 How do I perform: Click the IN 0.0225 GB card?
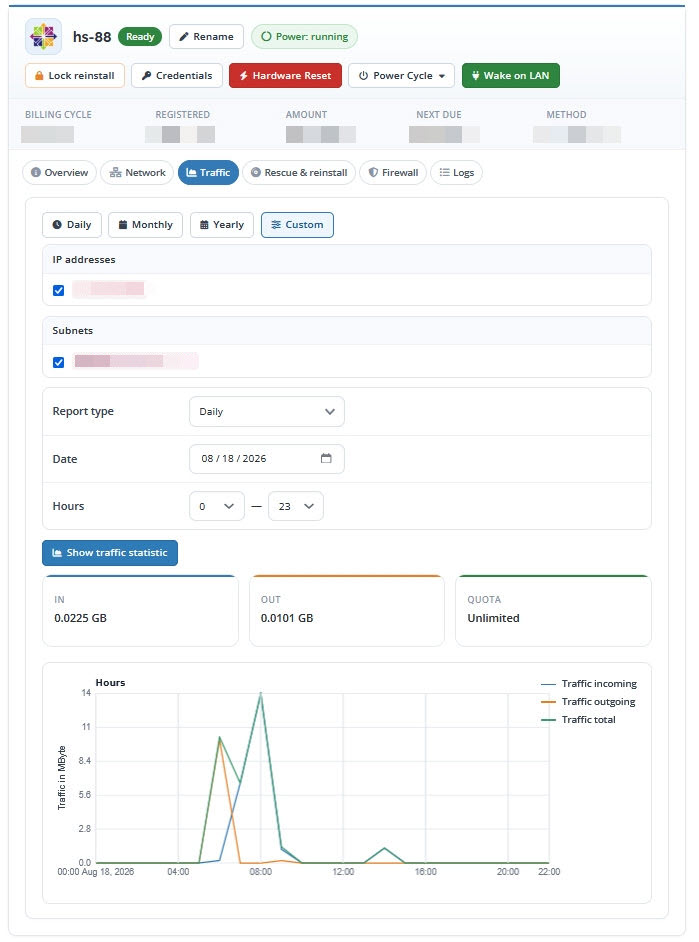tap(141, 610)
